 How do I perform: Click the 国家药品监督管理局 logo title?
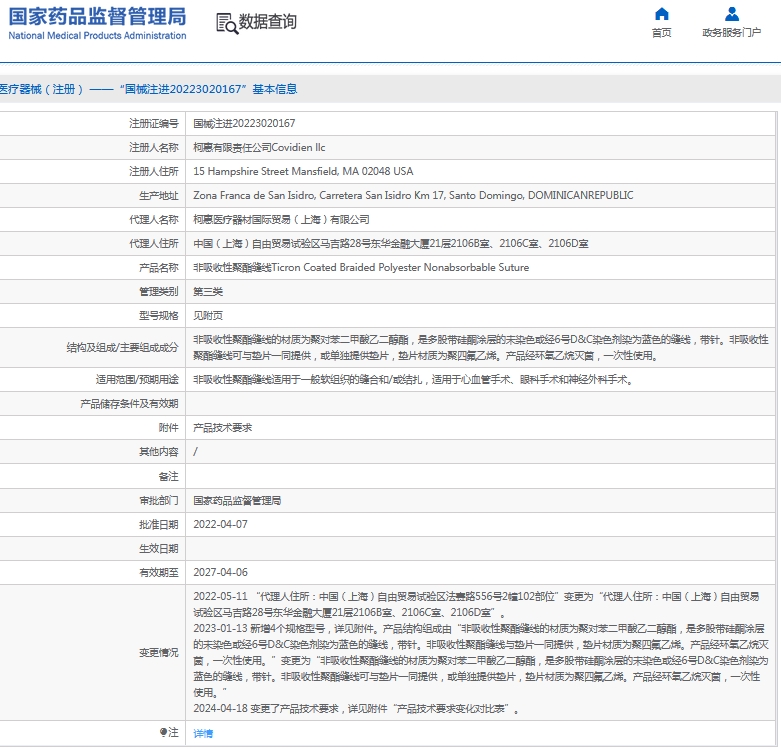97,16
